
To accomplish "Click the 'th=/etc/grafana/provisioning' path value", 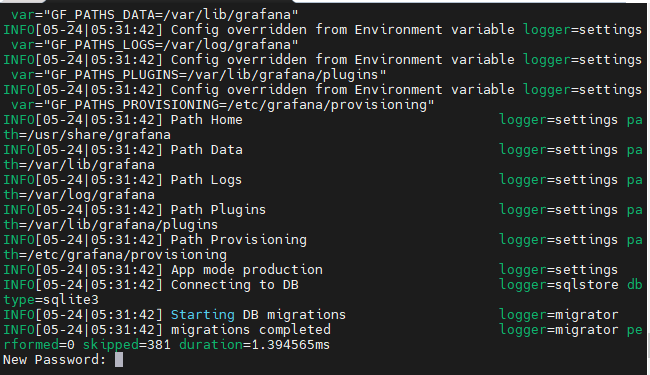I will tap(115, 254).
